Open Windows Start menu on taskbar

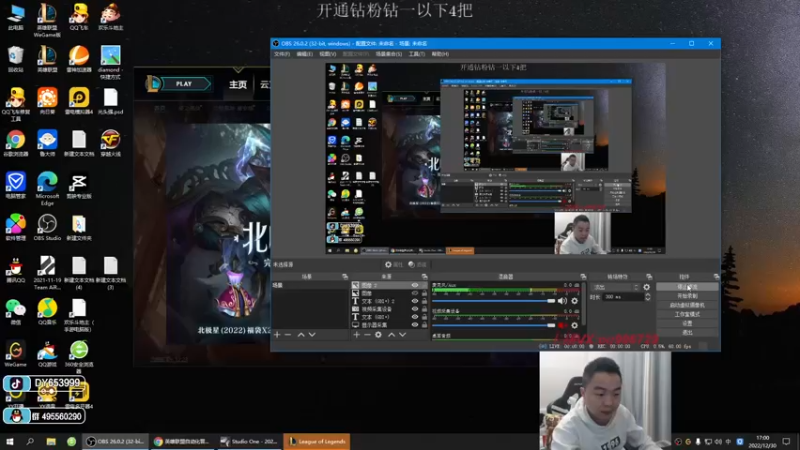[x=10, y=442]
